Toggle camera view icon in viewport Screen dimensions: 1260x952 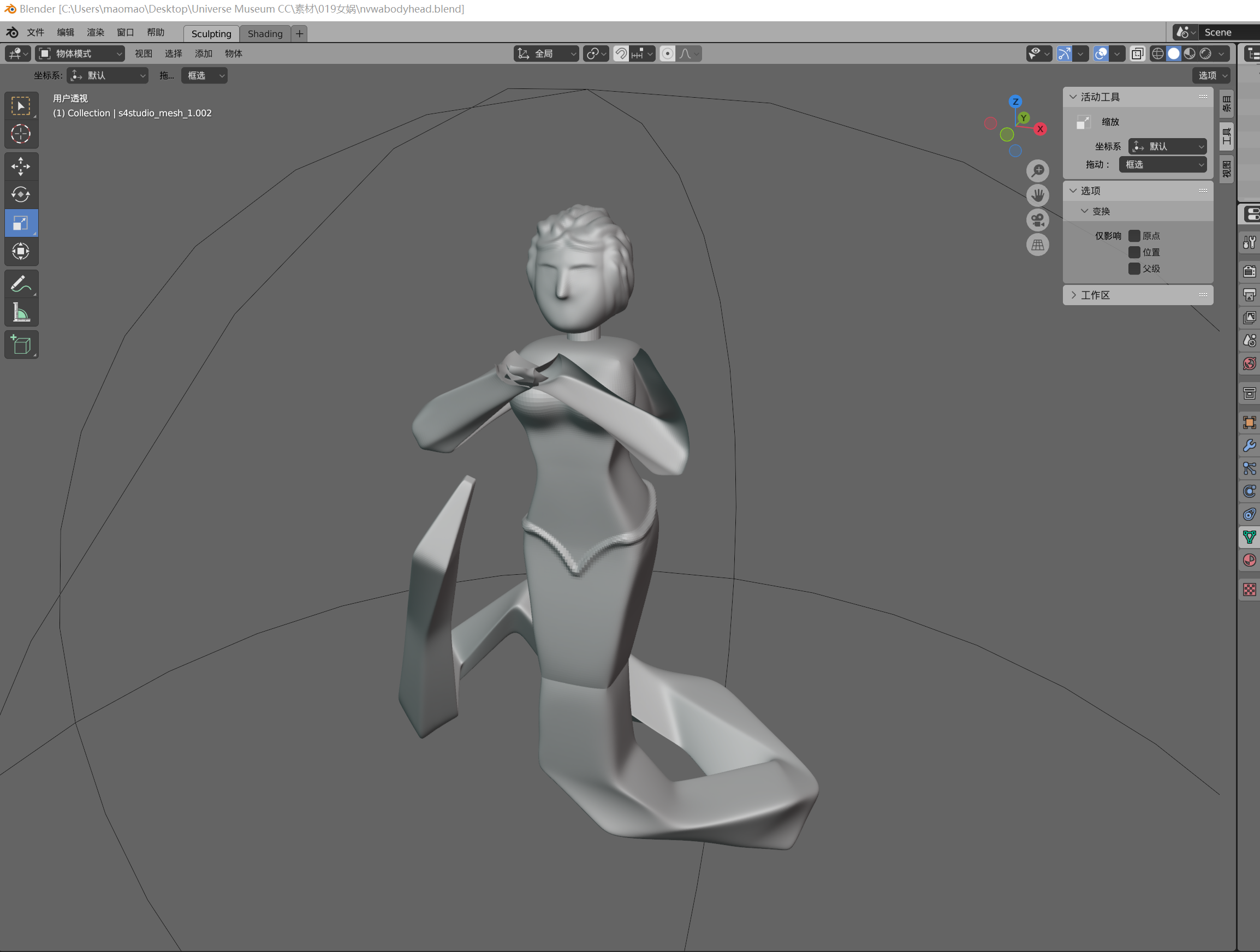[1038, 221]
